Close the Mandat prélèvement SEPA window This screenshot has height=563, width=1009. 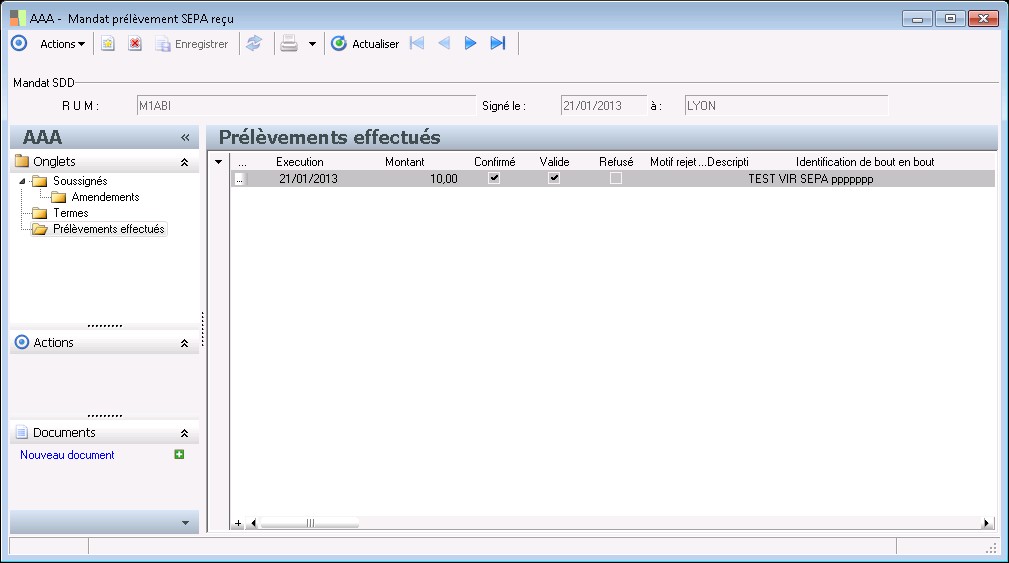coord(983,19)
